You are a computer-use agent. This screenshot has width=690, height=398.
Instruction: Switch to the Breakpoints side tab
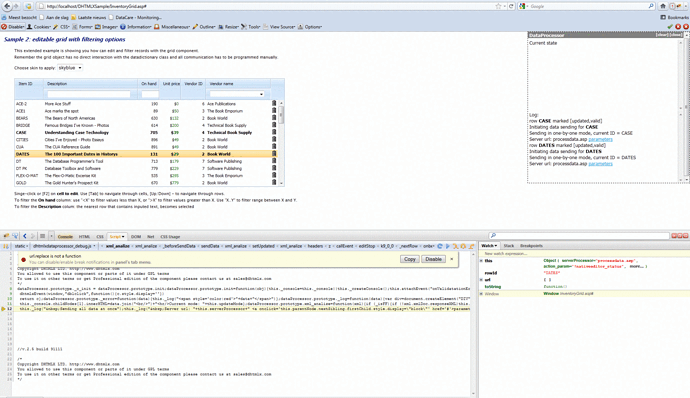click(x=531, y=246)
